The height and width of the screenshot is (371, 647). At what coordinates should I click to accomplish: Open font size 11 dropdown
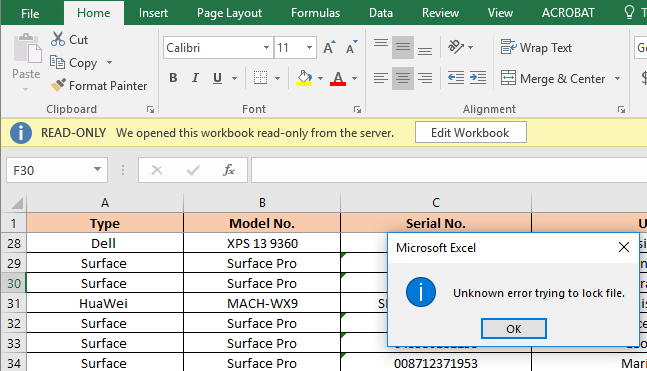309,47
